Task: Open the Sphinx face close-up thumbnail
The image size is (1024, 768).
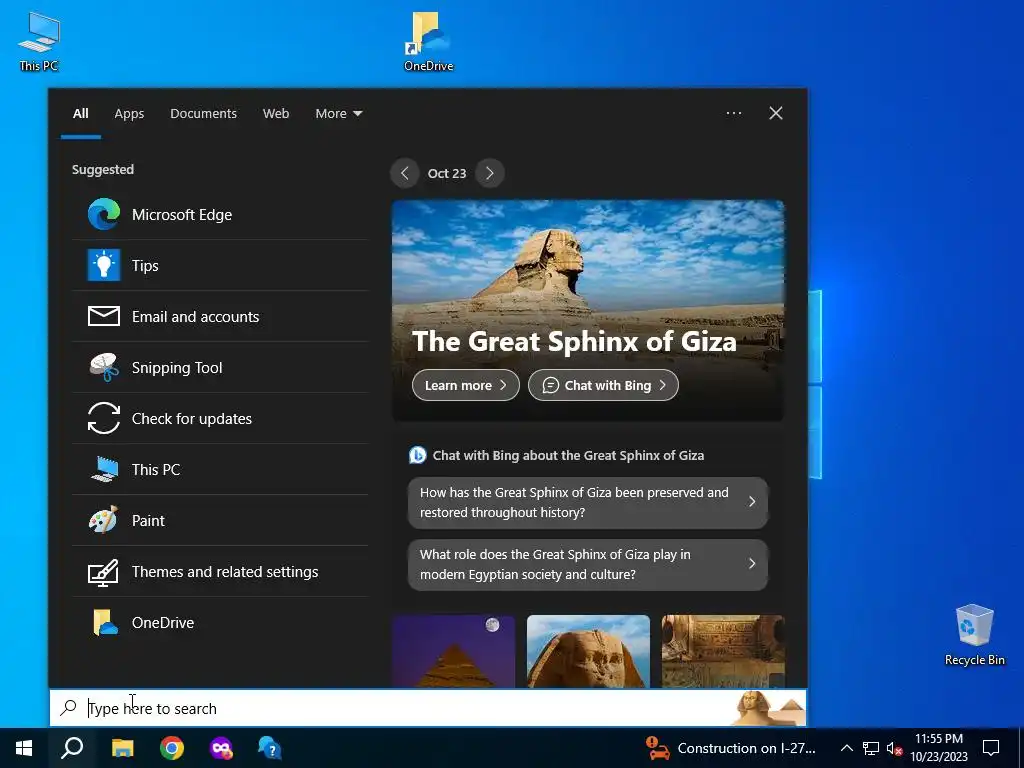Action: click(x=588, y=651)
